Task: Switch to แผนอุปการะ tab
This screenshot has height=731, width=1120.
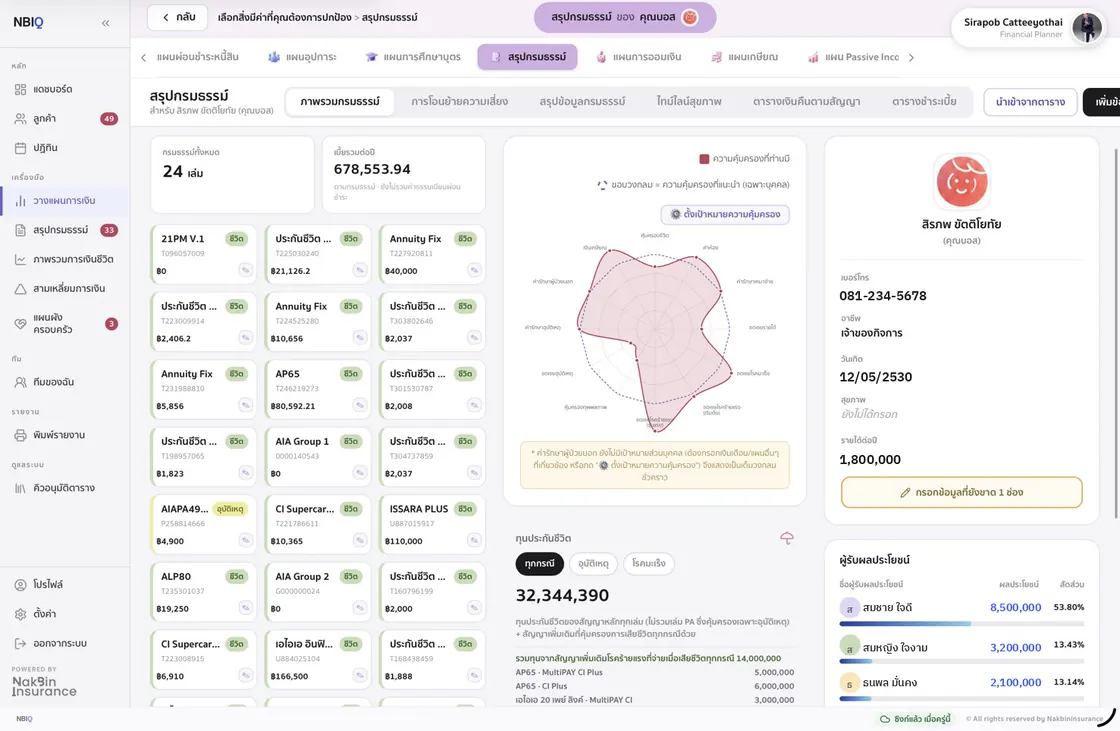Action: tap(302, 57)
